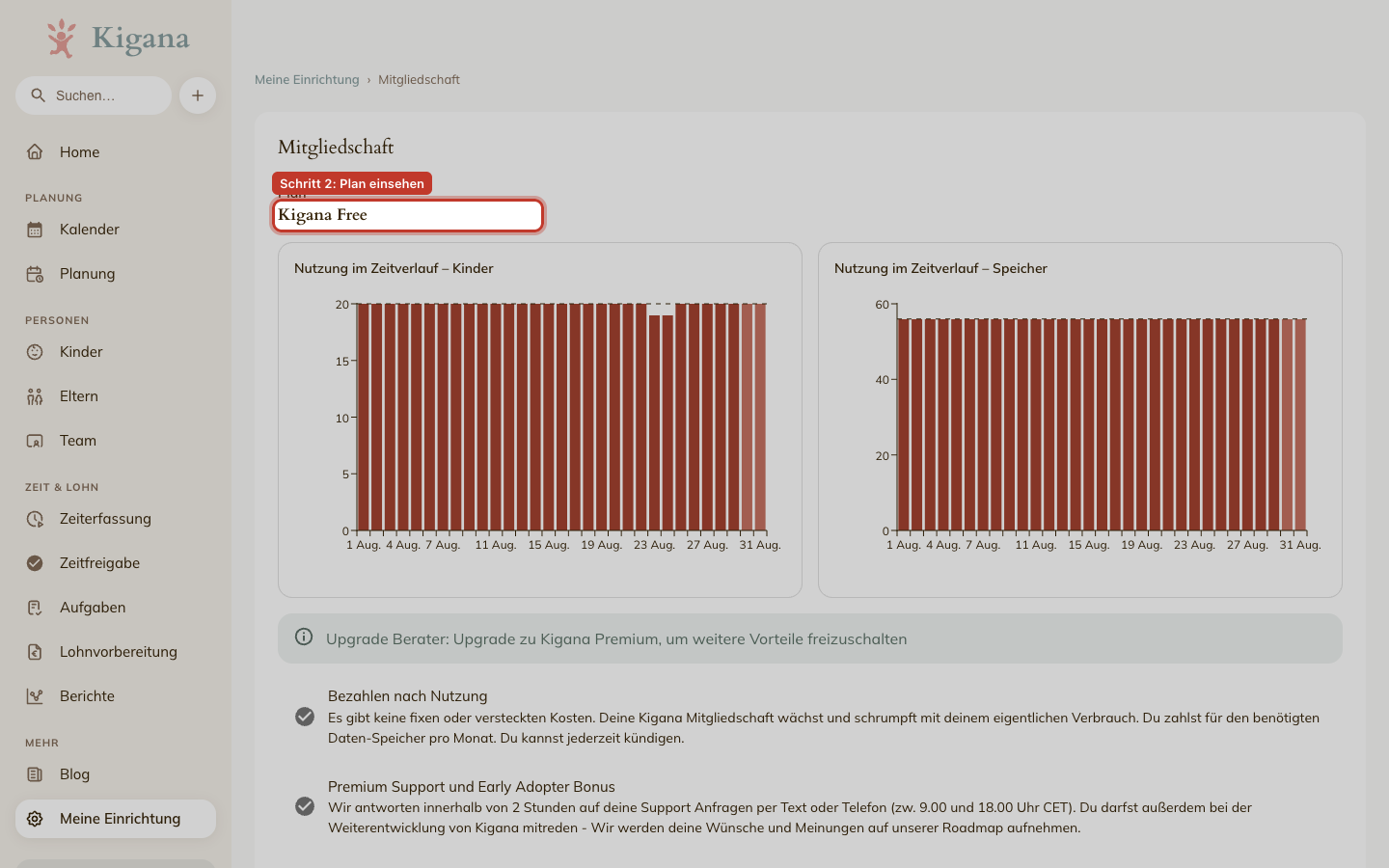
Task: Click the plus add button
Action: click(x=198, y=95)
